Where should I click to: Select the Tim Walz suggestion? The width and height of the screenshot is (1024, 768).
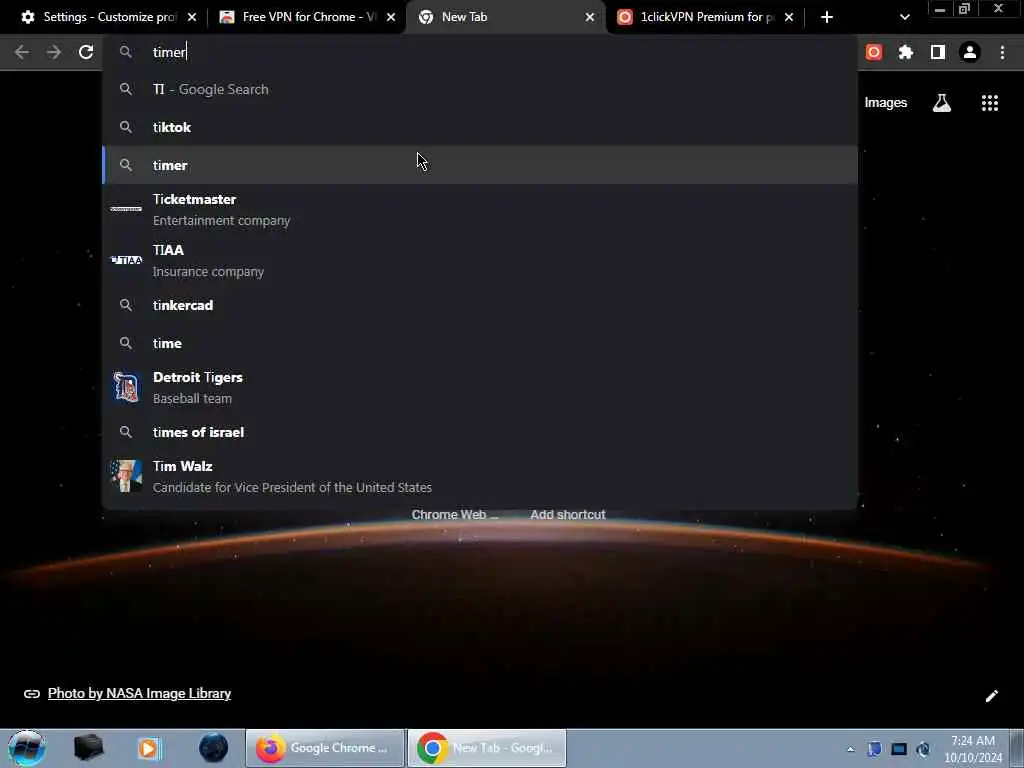tap(480, 476)
